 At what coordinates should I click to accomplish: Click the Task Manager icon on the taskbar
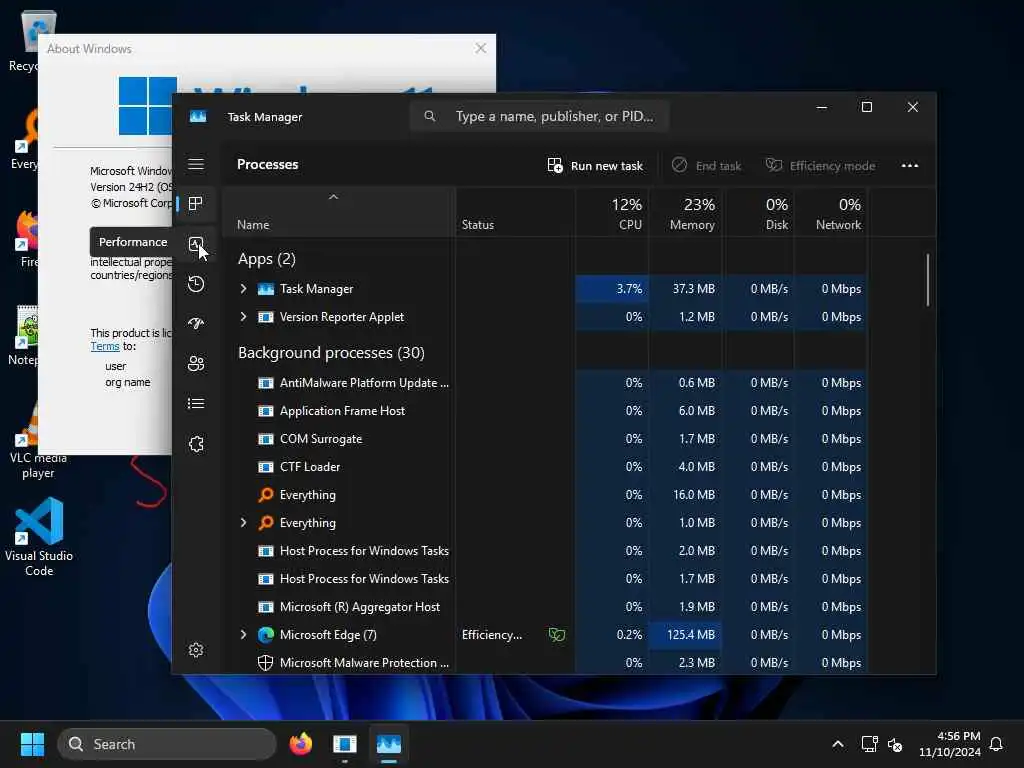pos(389,744)
